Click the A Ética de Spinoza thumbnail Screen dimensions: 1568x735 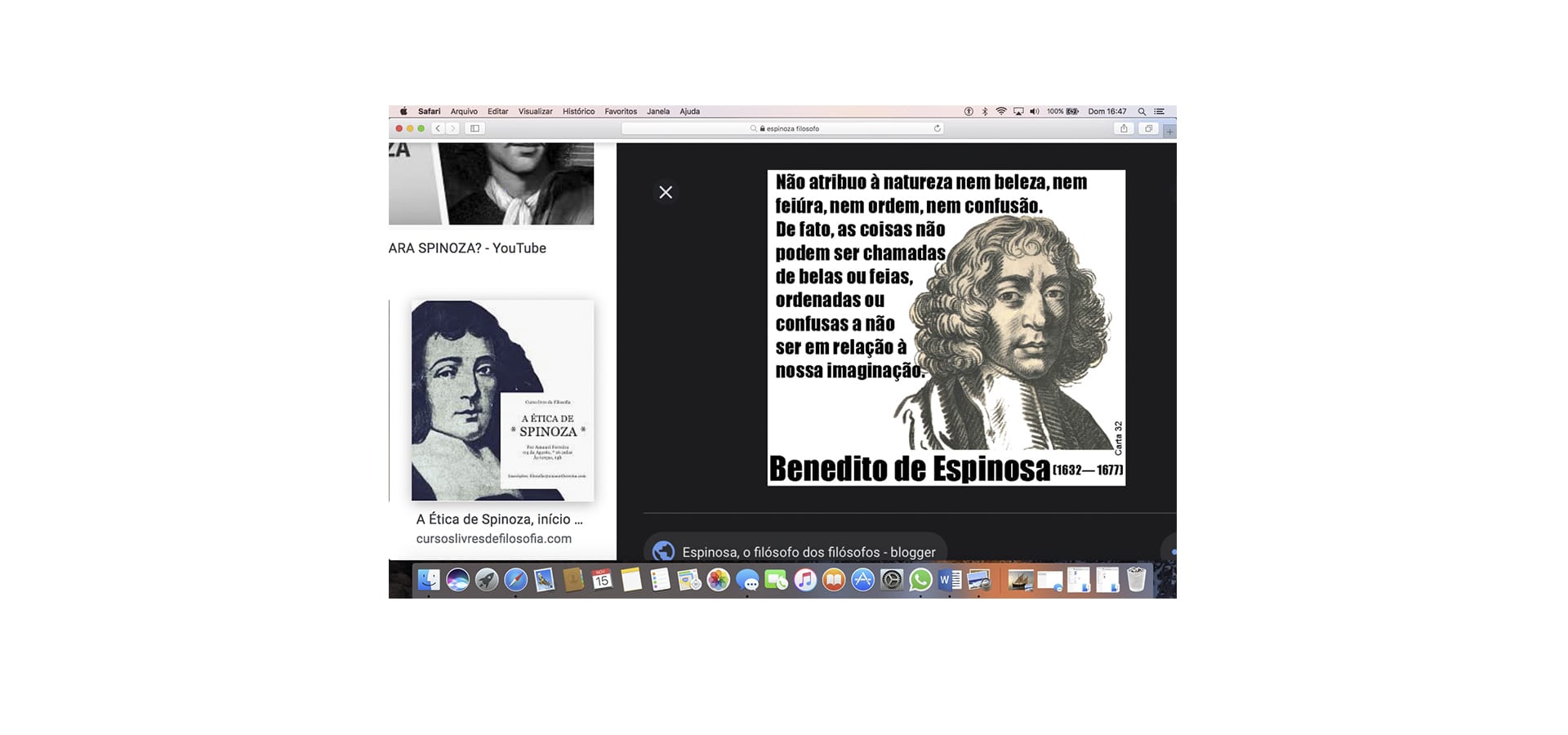click(502, 400)
